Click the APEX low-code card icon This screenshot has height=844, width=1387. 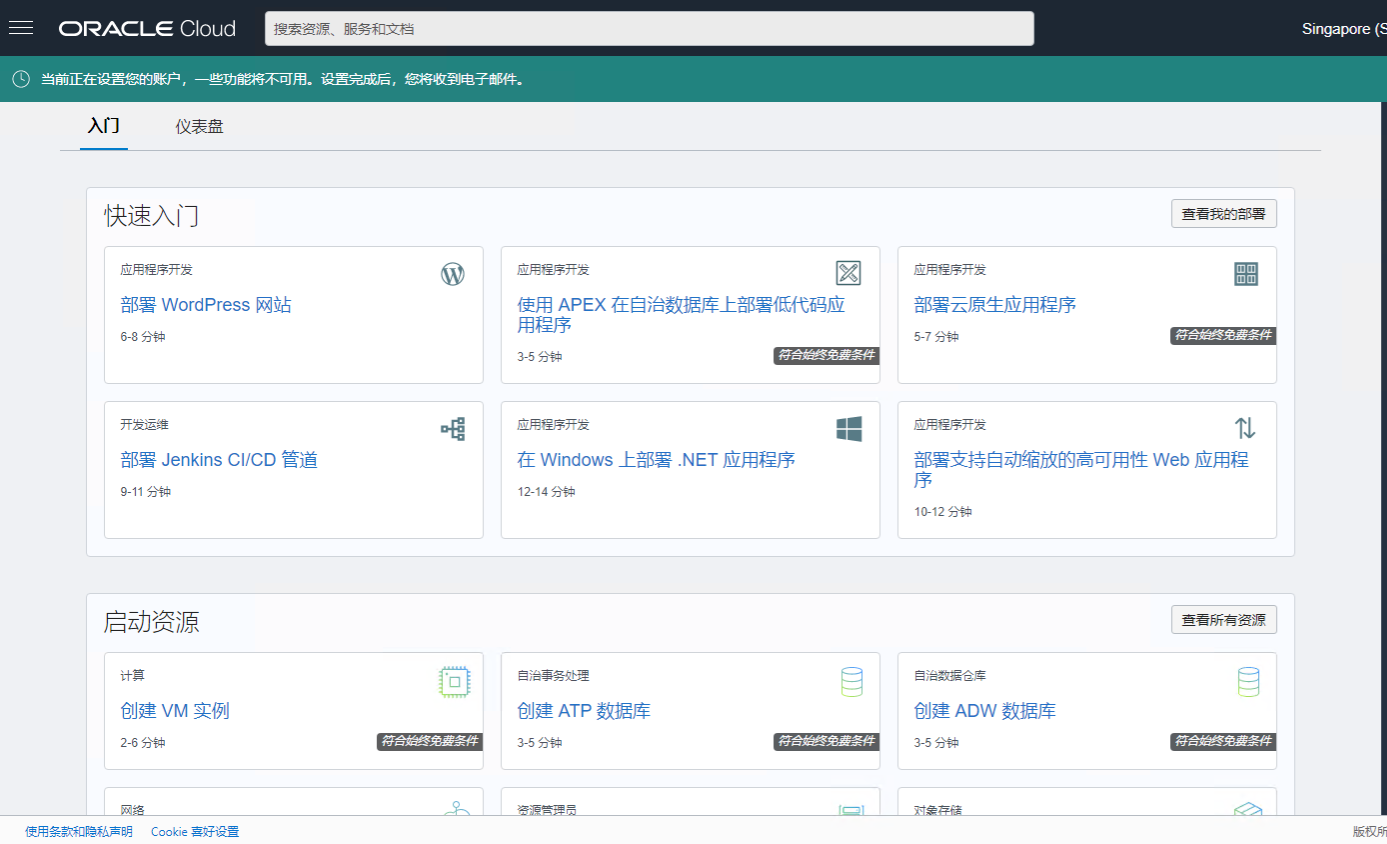(848, 273)
